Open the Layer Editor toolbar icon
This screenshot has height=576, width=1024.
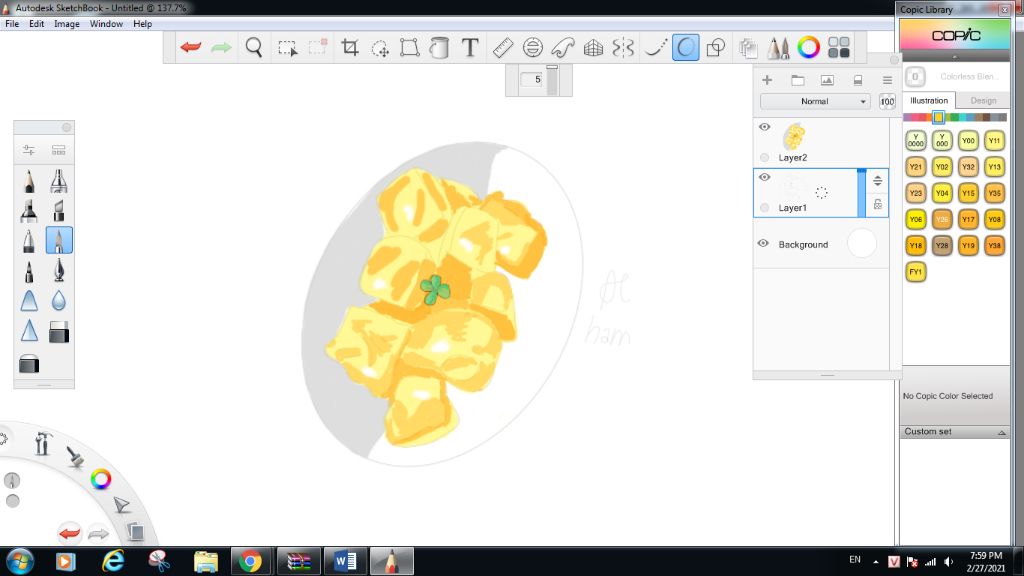748,48
